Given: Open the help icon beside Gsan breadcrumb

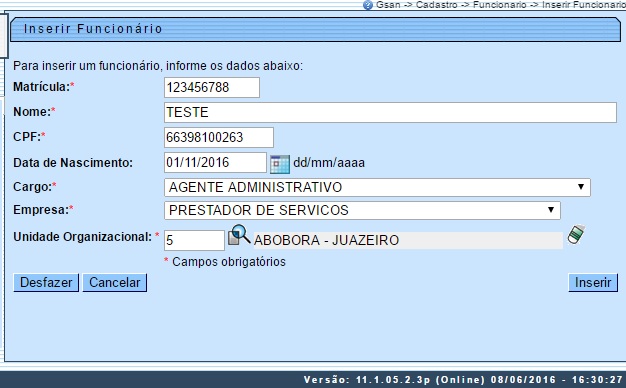Looking at the screenshot, I should coord(368,5).
